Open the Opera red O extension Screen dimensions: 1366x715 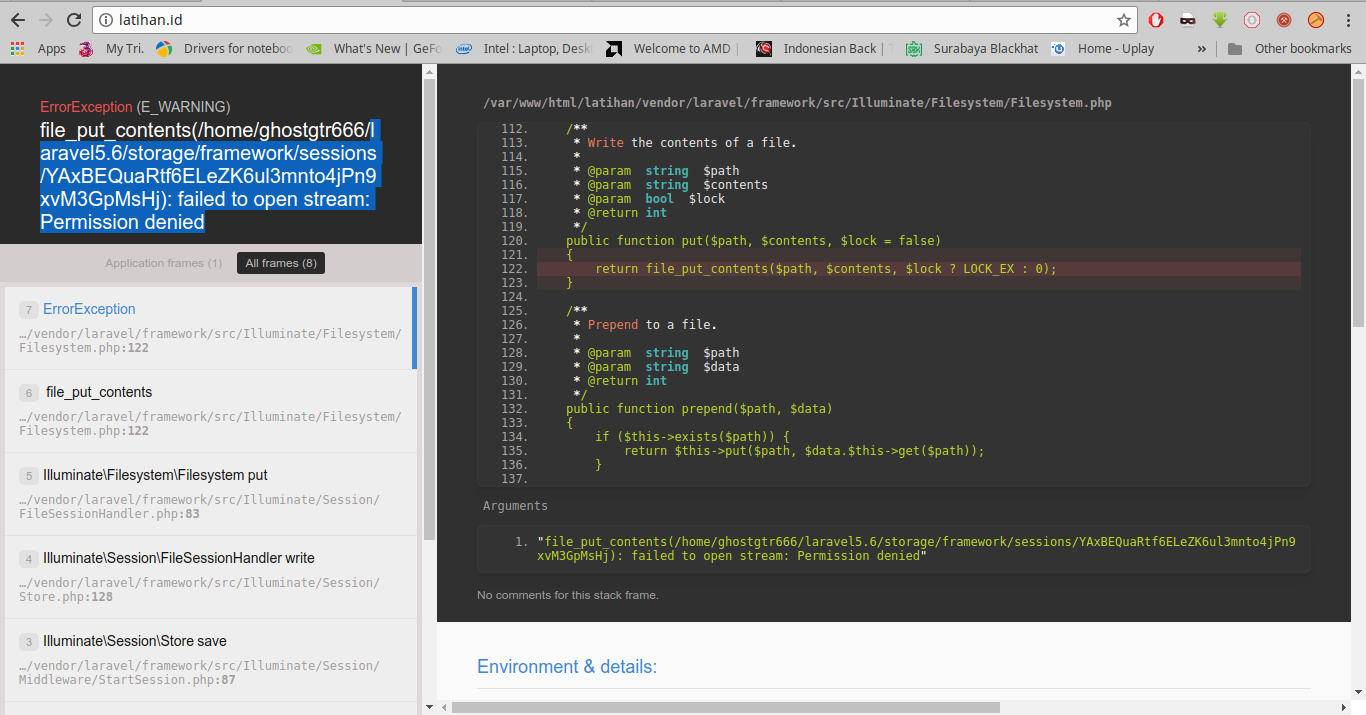(x=1155, y=20)
